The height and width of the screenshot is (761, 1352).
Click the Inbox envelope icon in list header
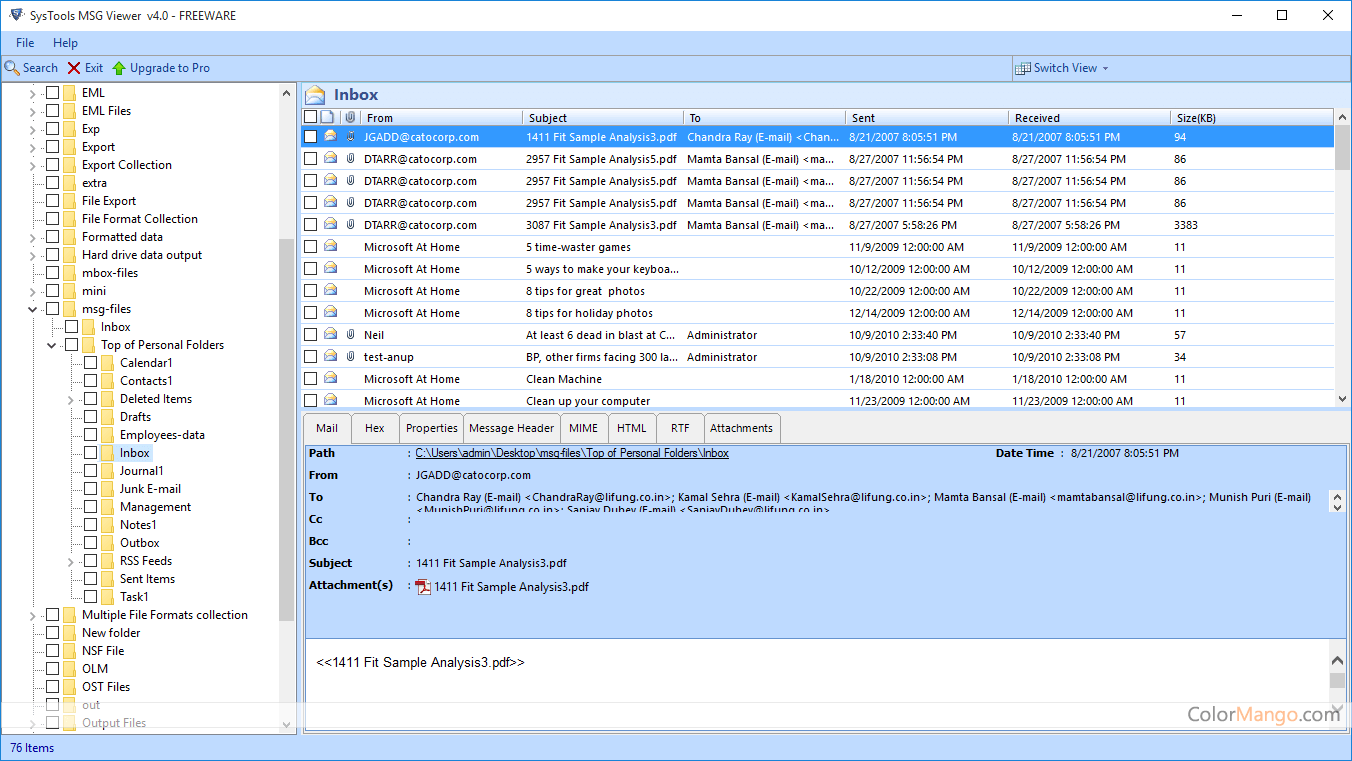[x=316, y=95]
